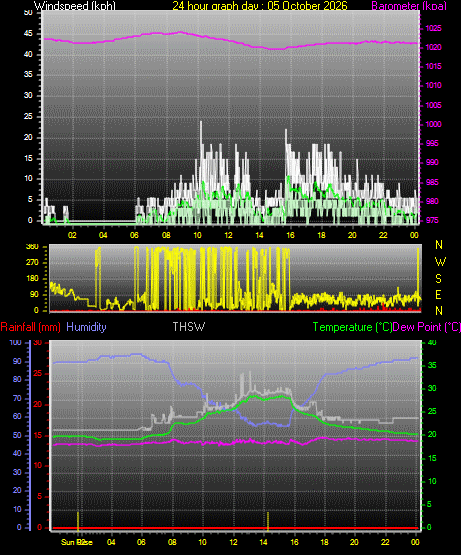
Task: Click the 100 label on humidity axis
Action: pos(16,343)
